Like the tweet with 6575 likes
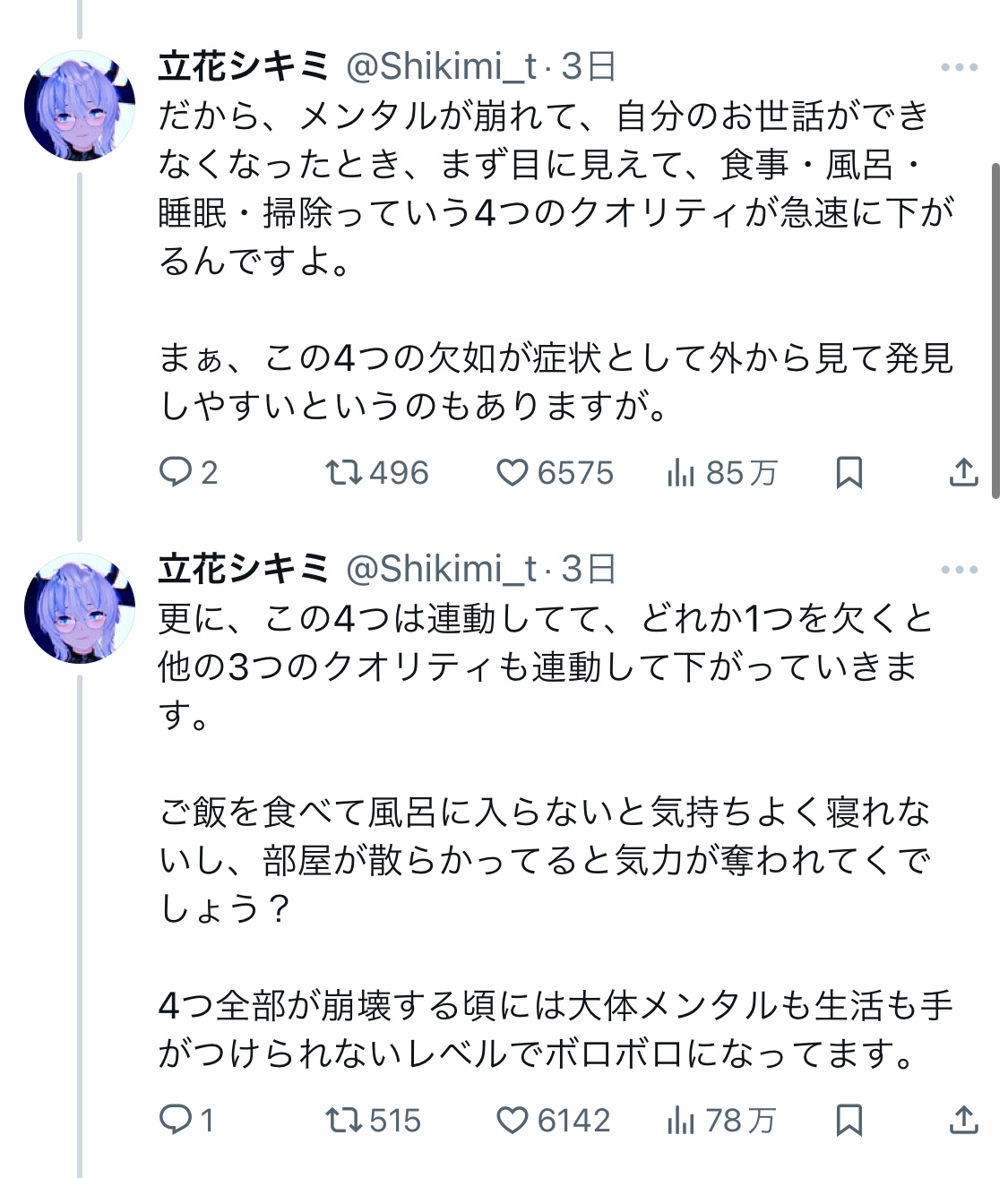 click(556, 472)
